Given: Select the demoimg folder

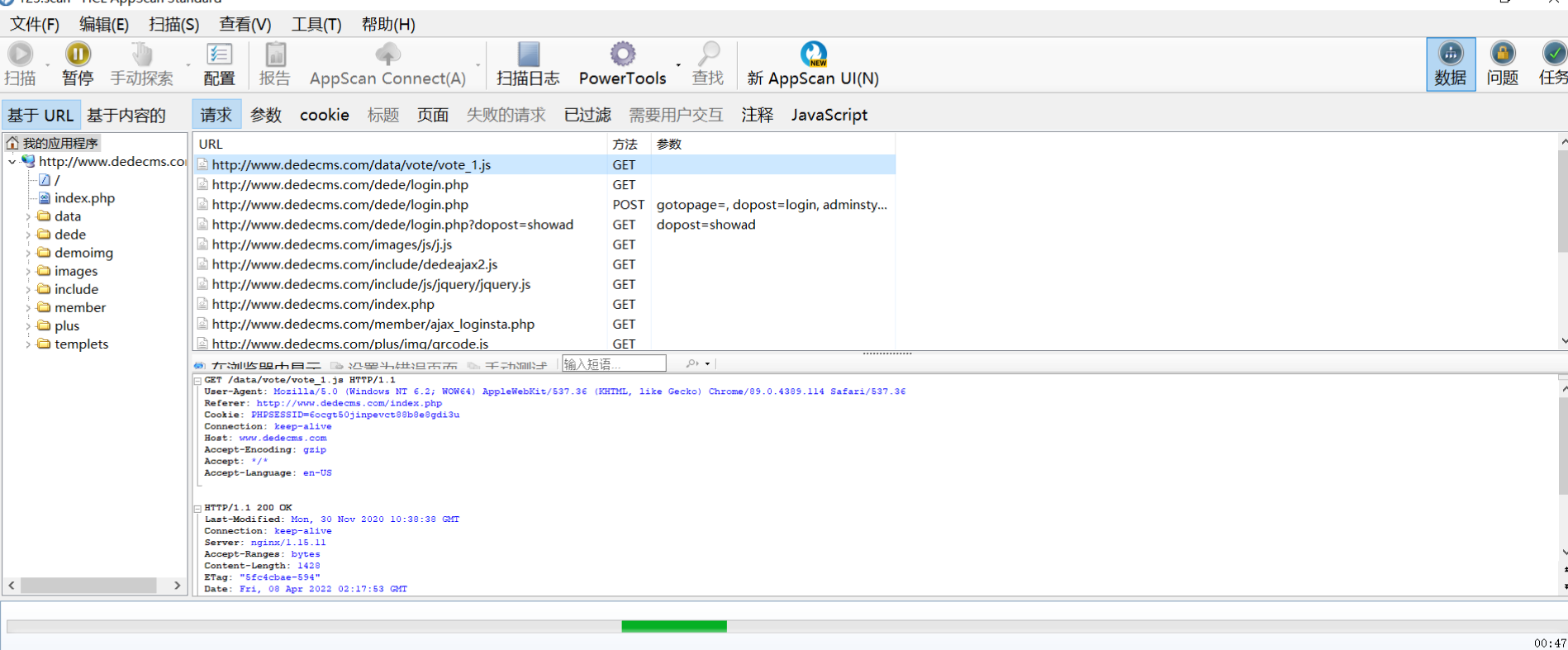Looking at the screenshot, I should 83,253.
